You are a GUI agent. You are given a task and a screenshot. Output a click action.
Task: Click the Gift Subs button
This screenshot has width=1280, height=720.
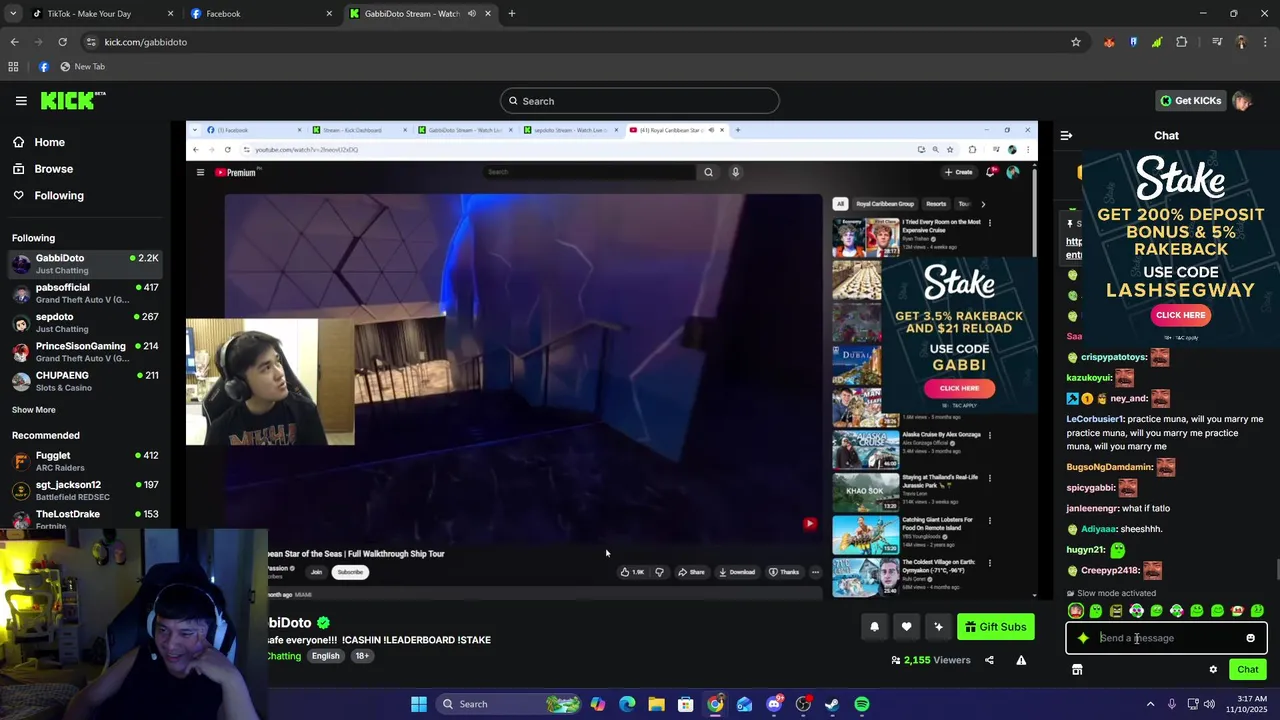click(x=995, y=627)
